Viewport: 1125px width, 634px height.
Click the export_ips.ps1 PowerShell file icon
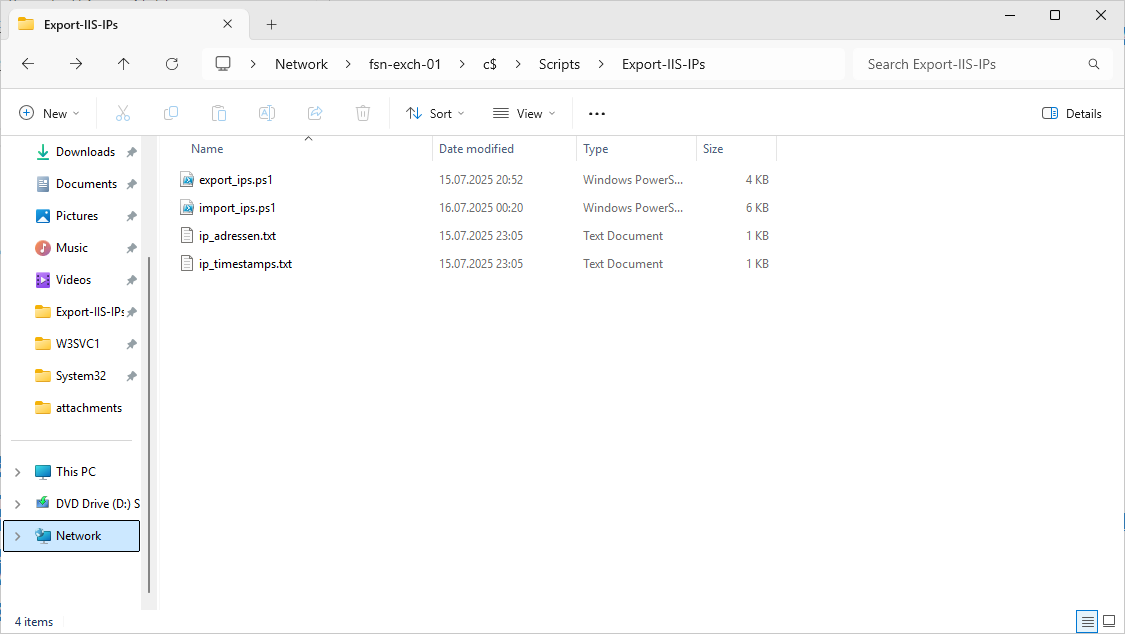tap(187, 179)
